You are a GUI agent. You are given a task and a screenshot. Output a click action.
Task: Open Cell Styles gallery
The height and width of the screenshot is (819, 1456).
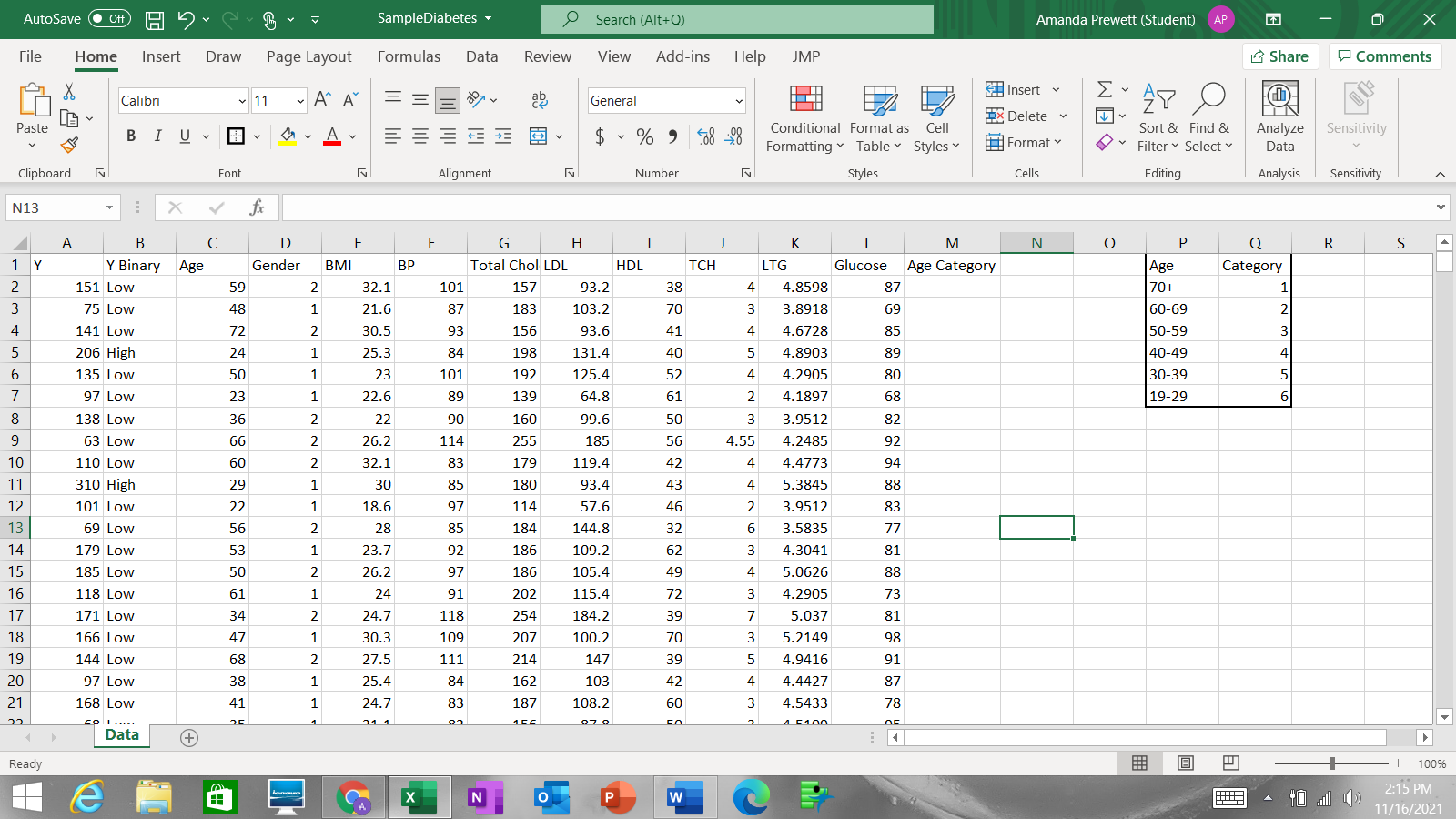(x=936, y=118)
